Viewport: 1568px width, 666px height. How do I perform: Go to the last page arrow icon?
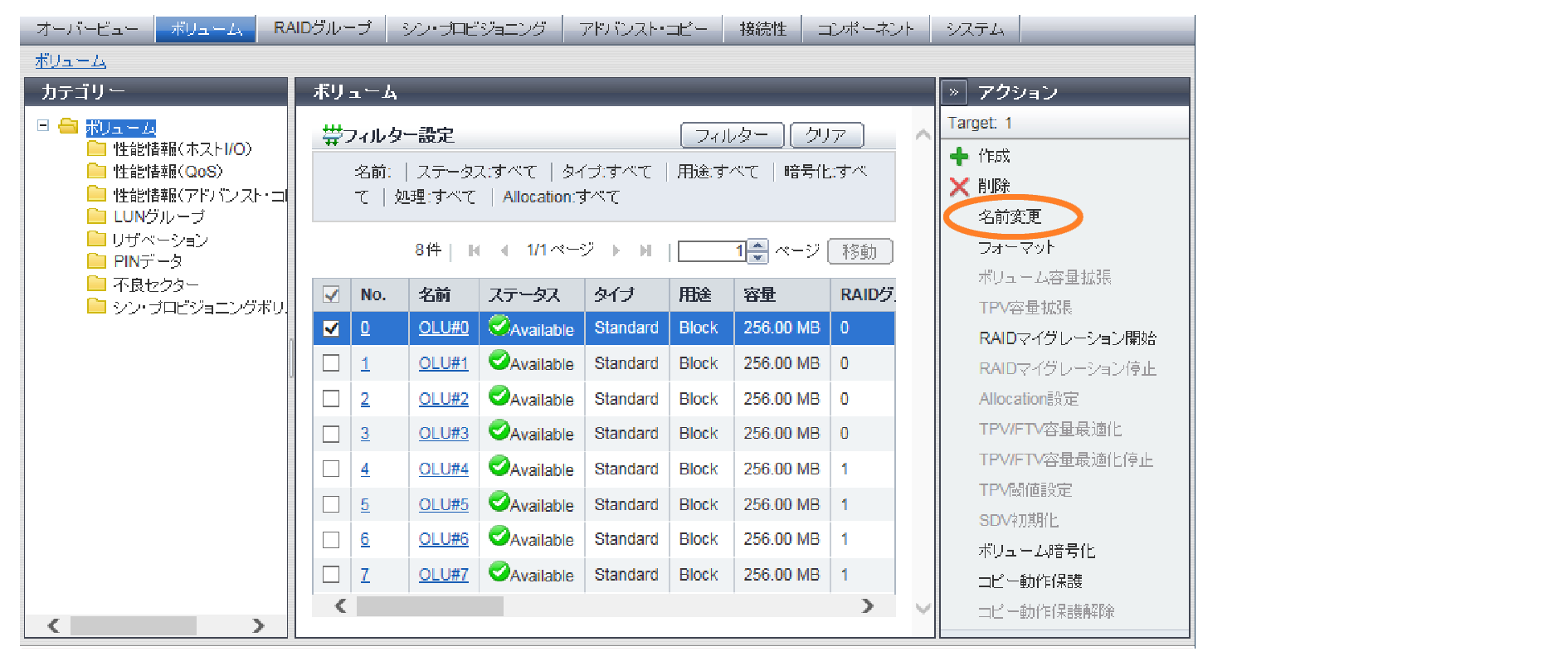point(645,250)
